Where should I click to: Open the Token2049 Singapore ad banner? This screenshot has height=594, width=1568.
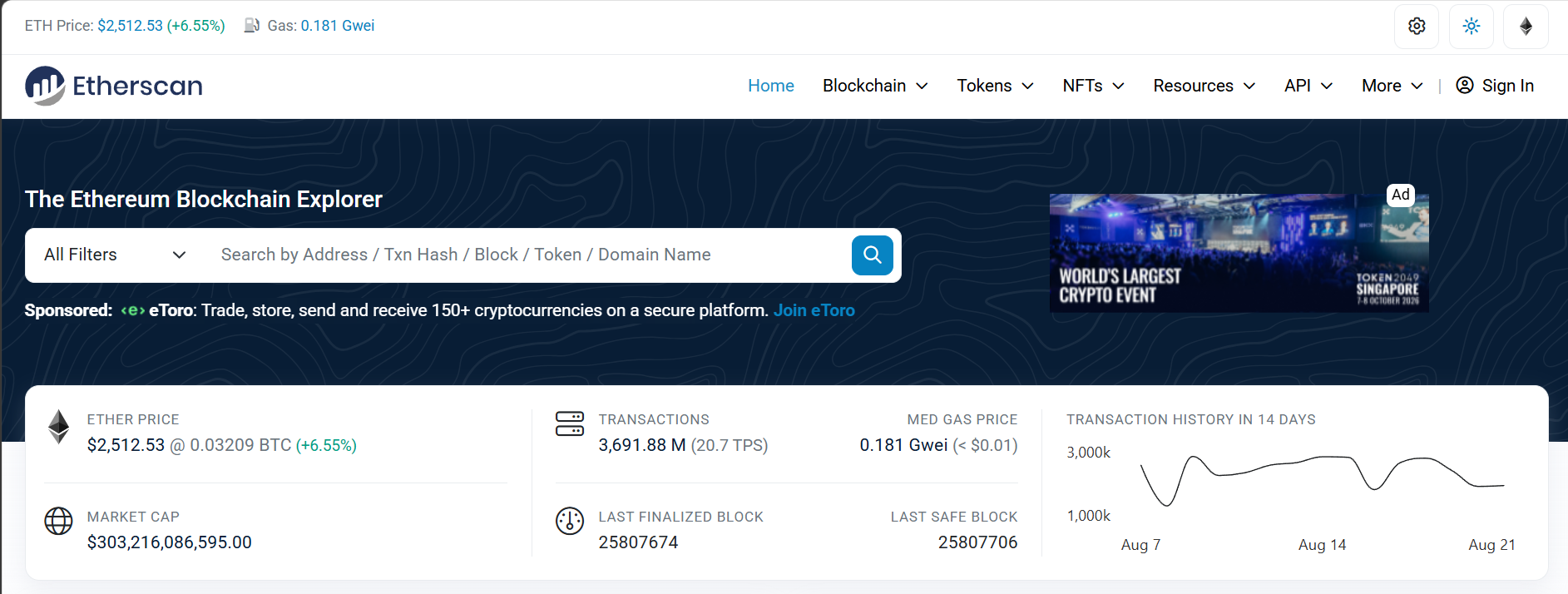pyautogui.click(x=1239, y=253)
